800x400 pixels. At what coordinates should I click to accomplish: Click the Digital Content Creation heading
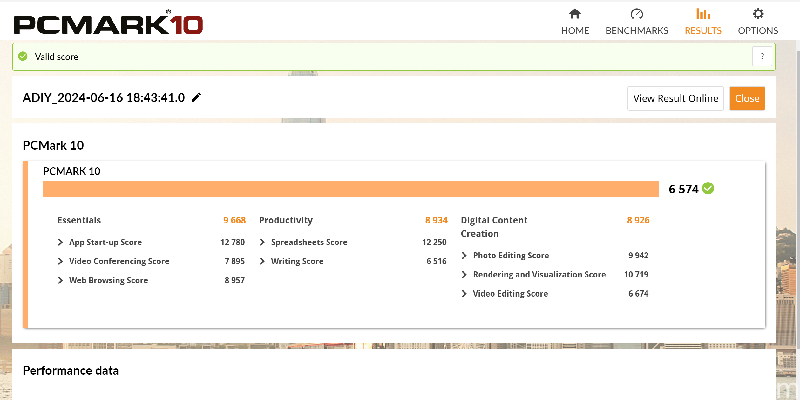[494, 227]
